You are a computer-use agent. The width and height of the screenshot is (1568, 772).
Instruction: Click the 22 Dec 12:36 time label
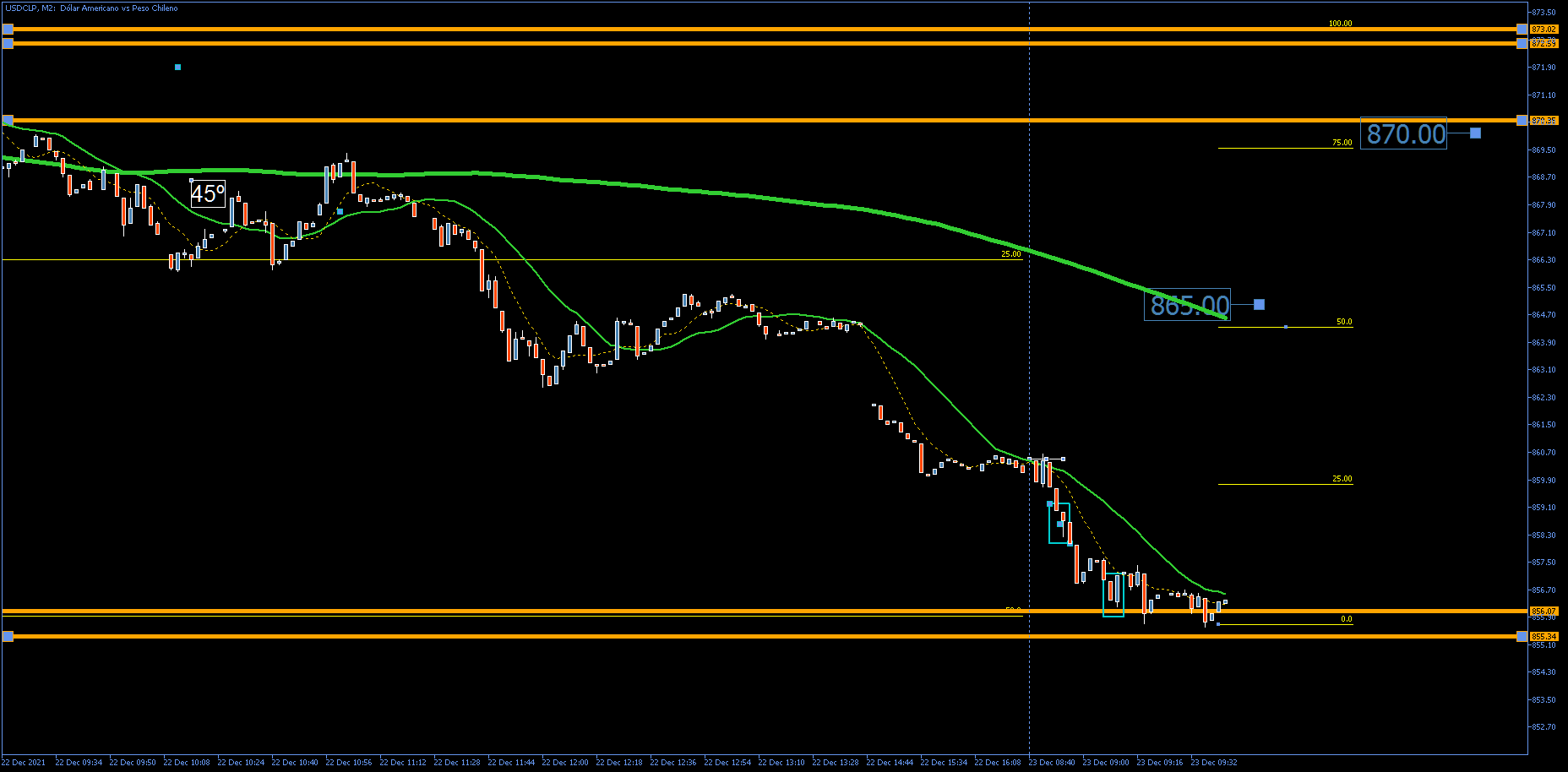673,763
